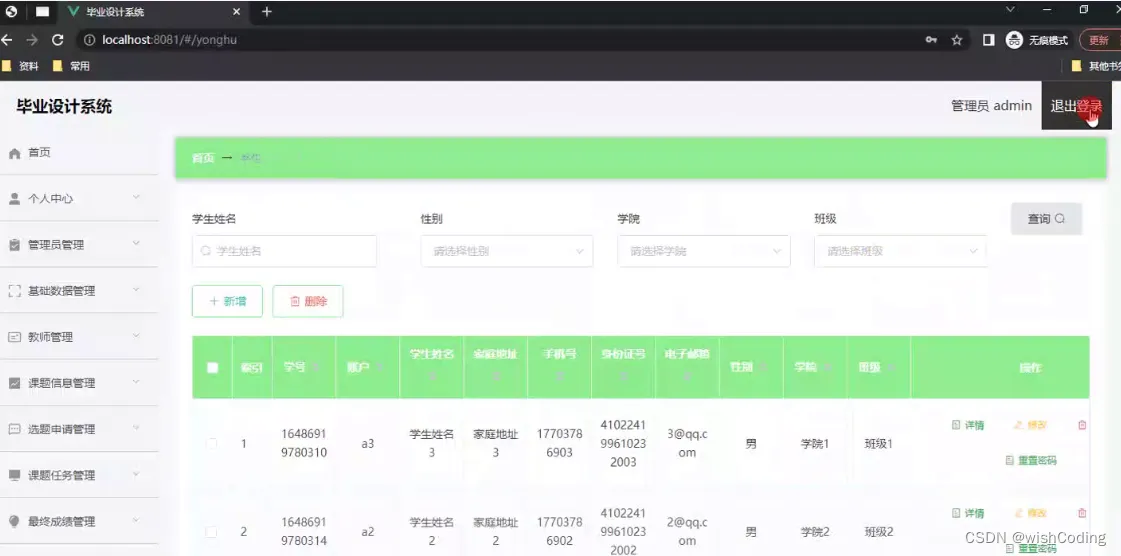Open the 学院 dropdown filter
The width and height of the screenshot is (1121, 556).
[x=703, y=252]
